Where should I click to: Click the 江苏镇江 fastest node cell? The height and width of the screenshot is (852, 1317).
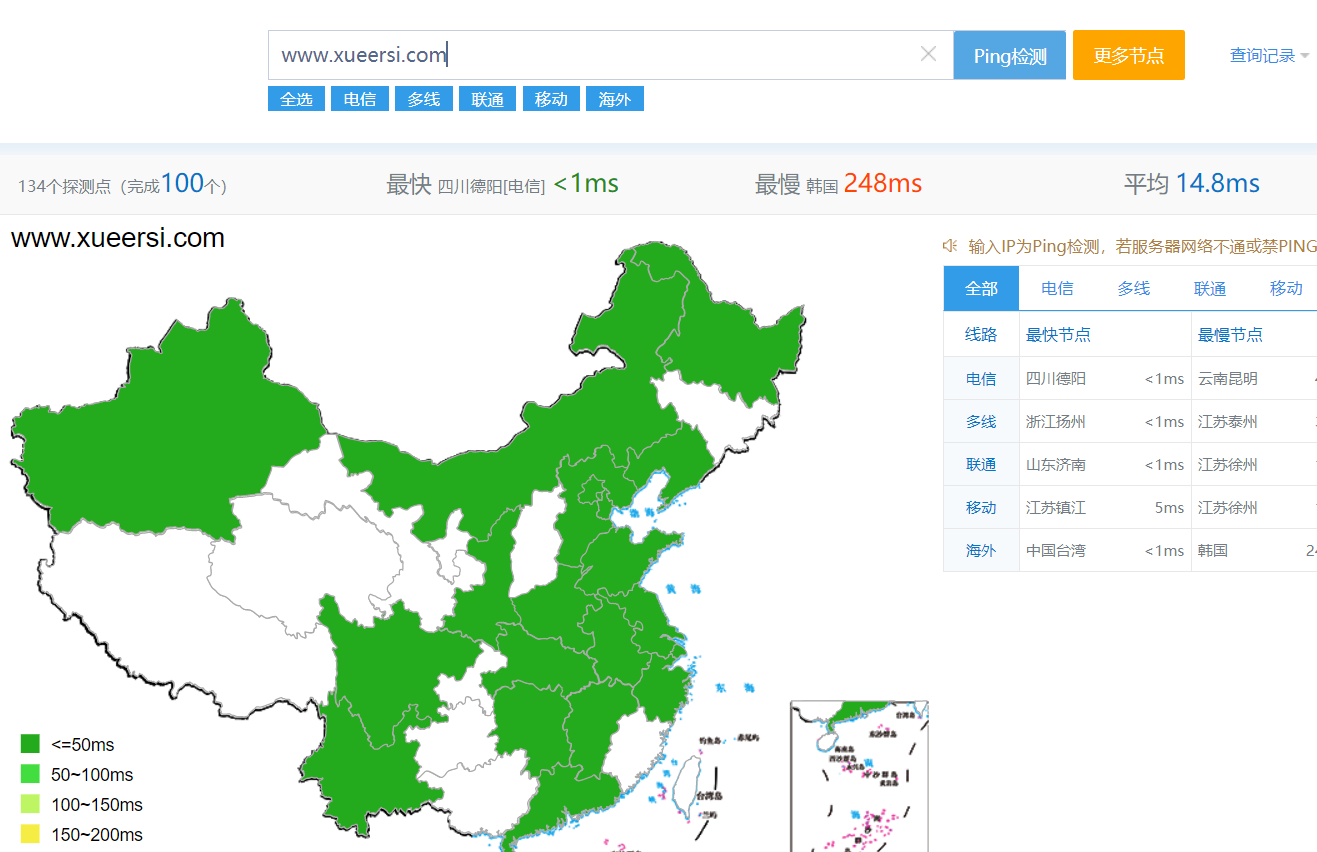click(x=1056, y=508)
